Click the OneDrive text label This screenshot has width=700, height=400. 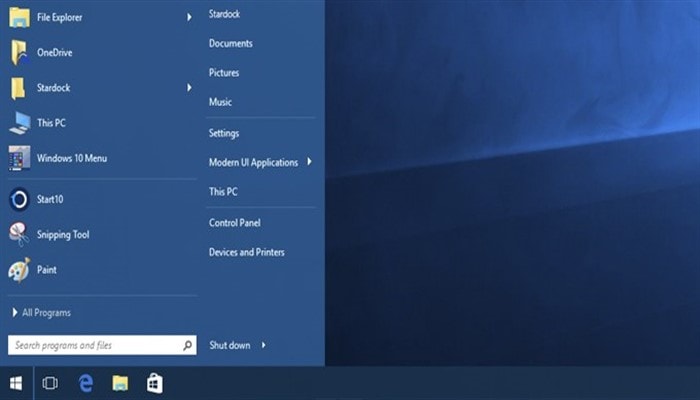(54, 53)
